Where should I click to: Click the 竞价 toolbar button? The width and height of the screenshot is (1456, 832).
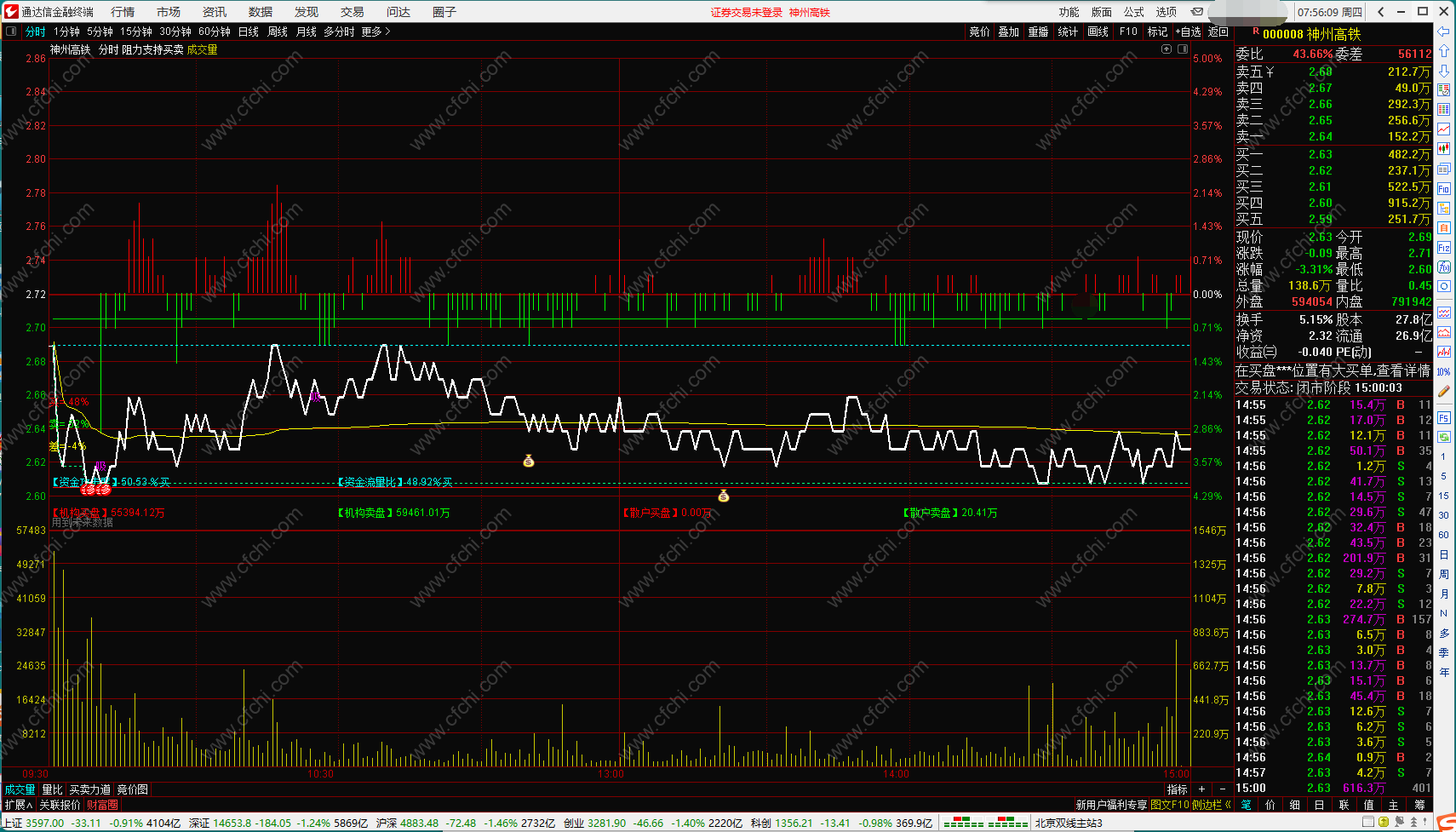coord(979,32)
